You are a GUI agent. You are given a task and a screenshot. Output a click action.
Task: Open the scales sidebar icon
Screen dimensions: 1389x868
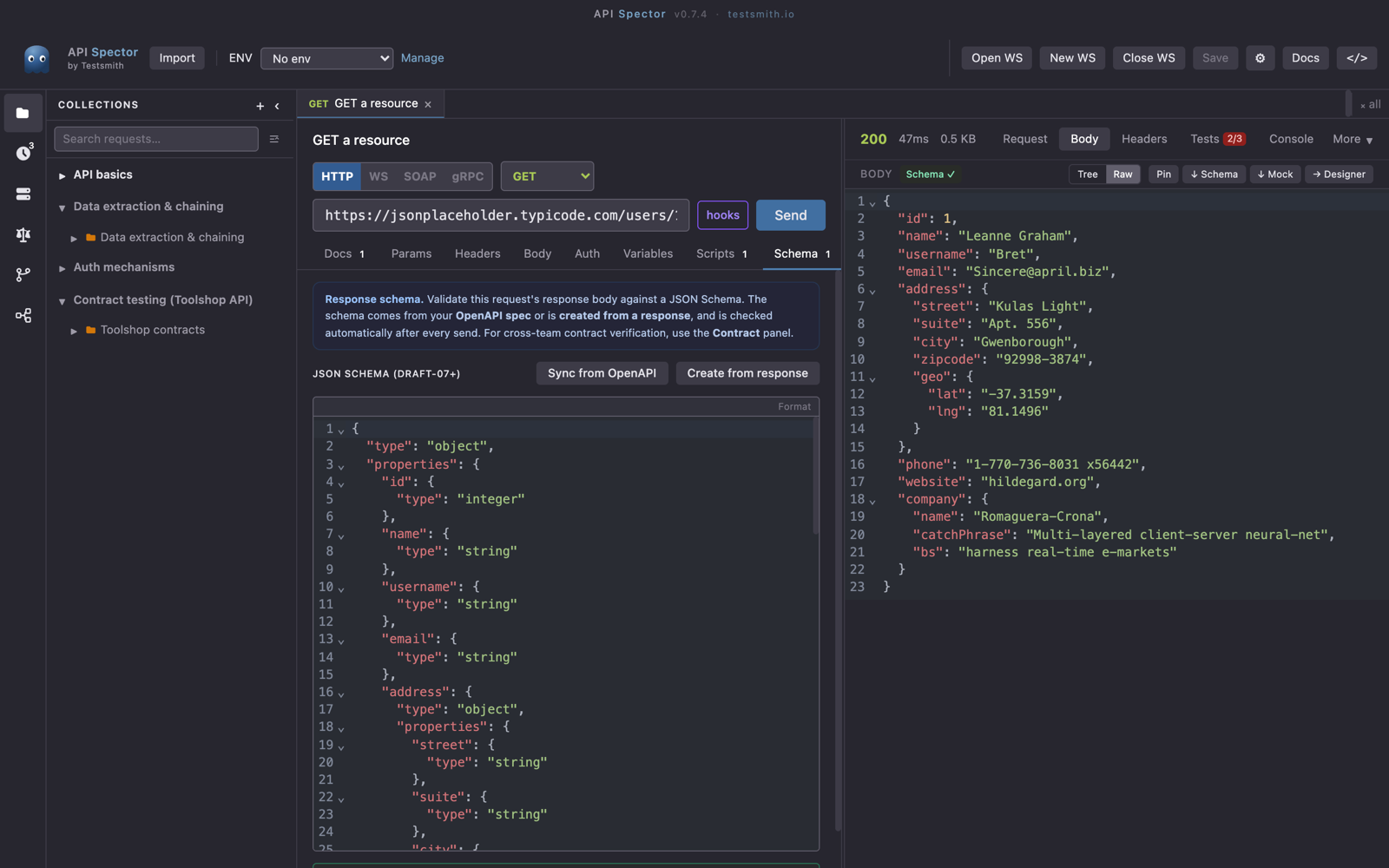click(x=23, y=234)
